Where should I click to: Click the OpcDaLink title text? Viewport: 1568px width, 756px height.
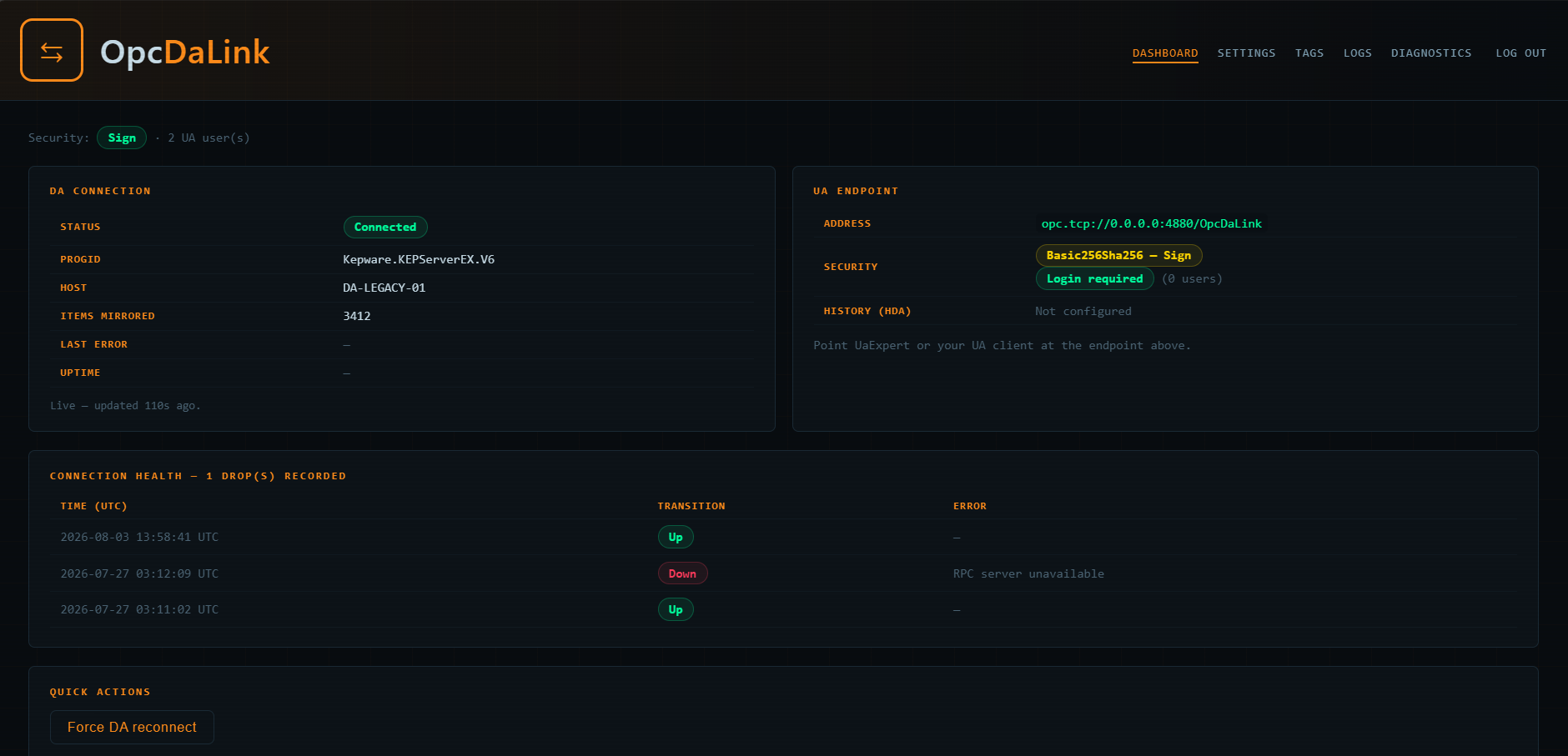[184, 52]
